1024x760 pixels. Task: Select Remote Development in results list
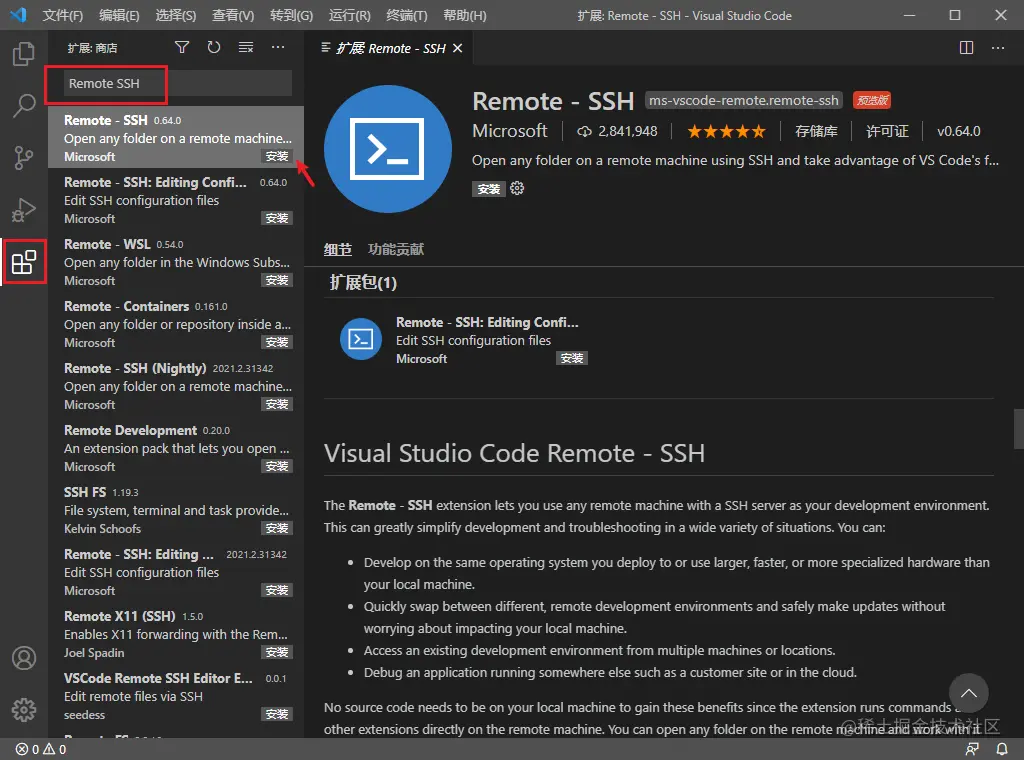(x=176, y=448)
